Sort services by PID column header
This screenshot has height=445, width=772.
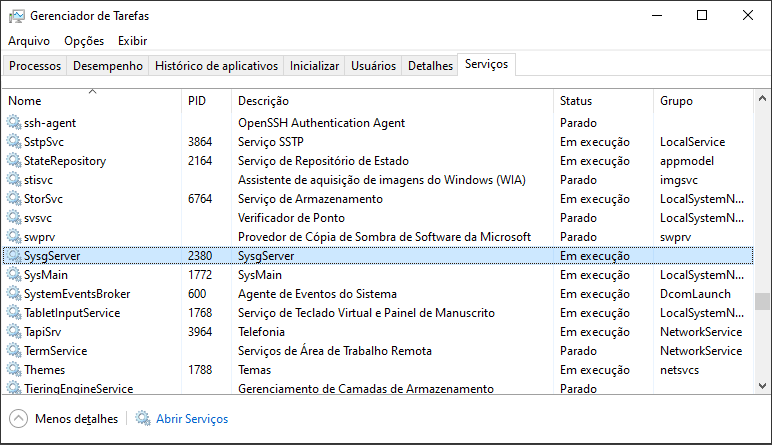(x=206, y=100)
